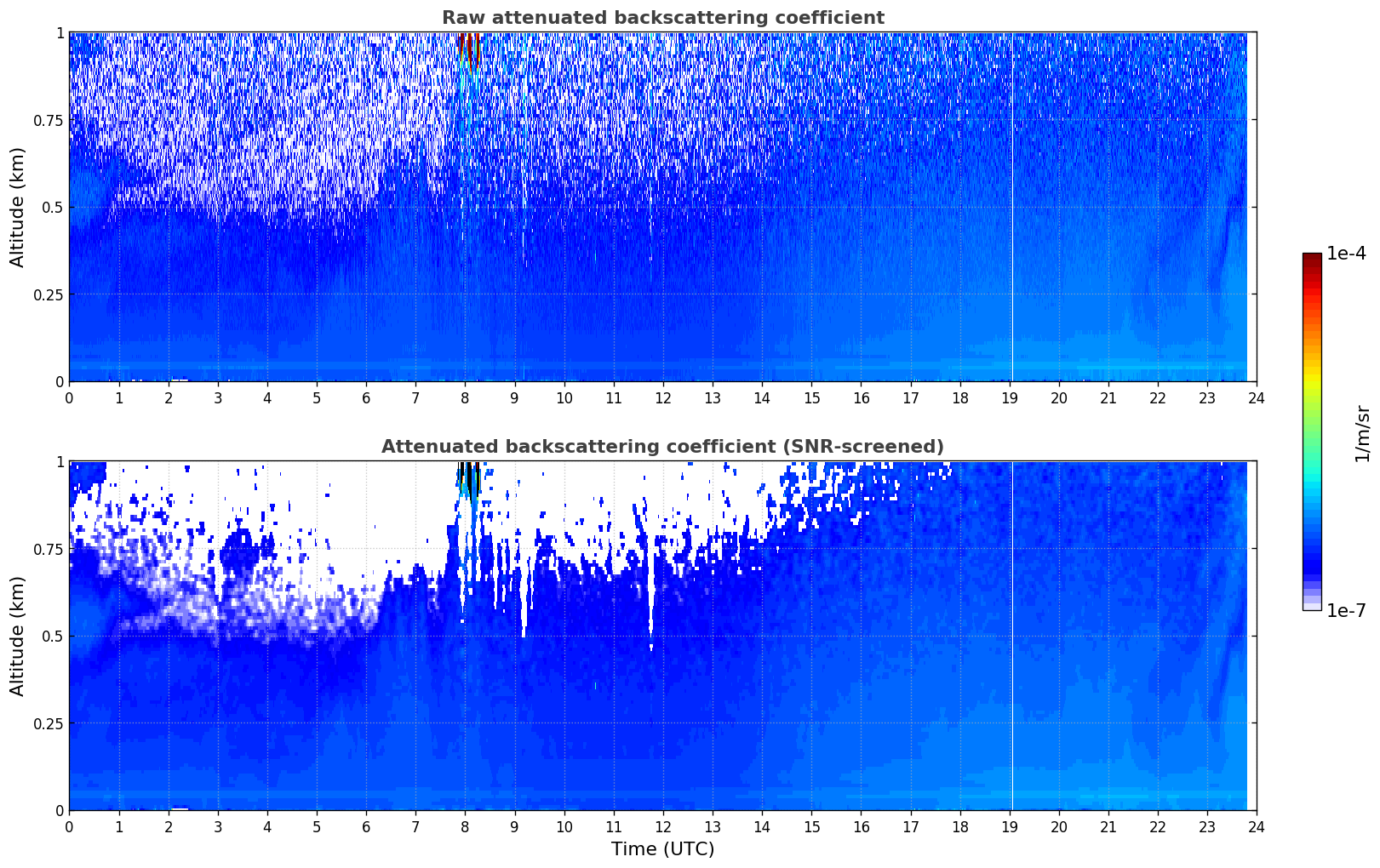Click hour tick '23' under the SNR-screened plot
The width and height of the screenshot is (1380, 868).
[x=1207, y=826]
